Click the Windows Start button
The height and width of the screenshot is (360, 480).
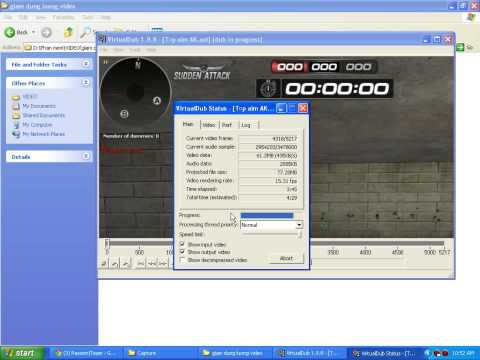(x=23, y=353)
